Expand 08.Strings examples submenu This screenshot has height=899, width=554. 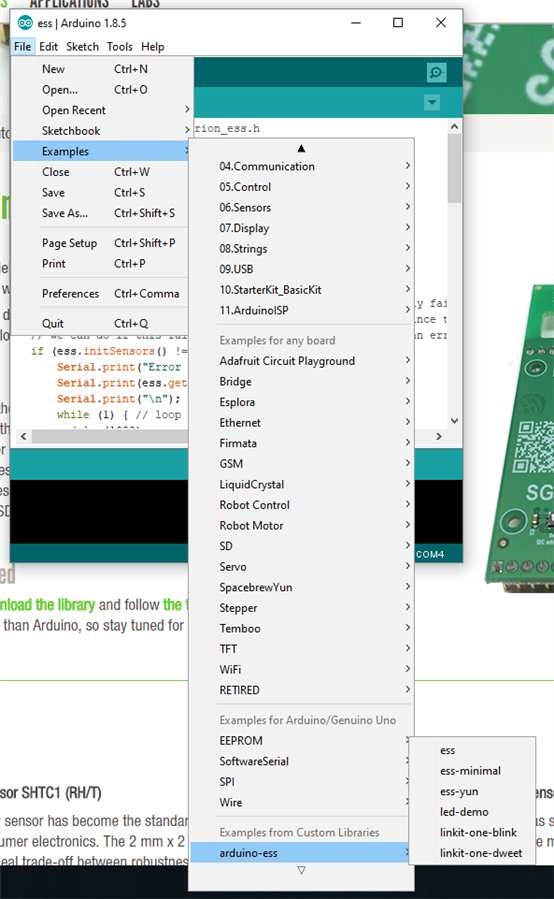pos(301,249)
